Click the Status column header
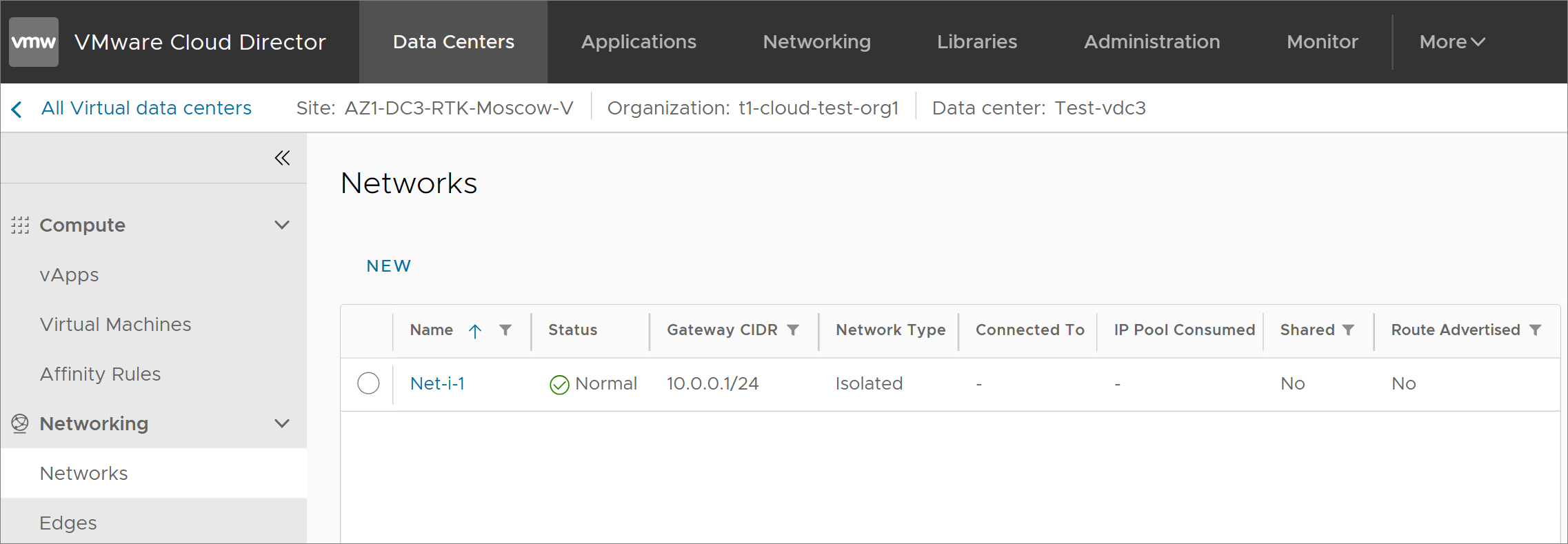This screenshot has width=1568, height=544. (572, 330)
